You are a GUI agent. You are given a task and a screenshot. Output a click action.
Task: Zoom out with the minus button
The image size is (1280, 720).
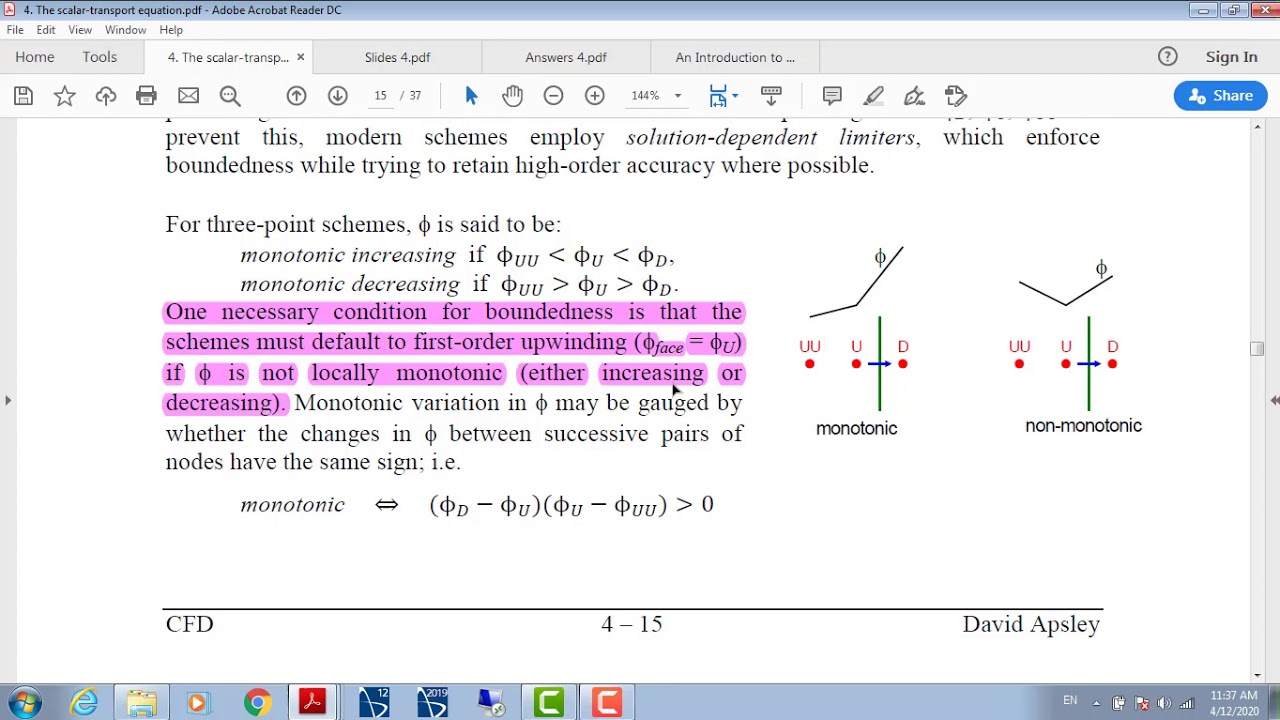point(553,96)
